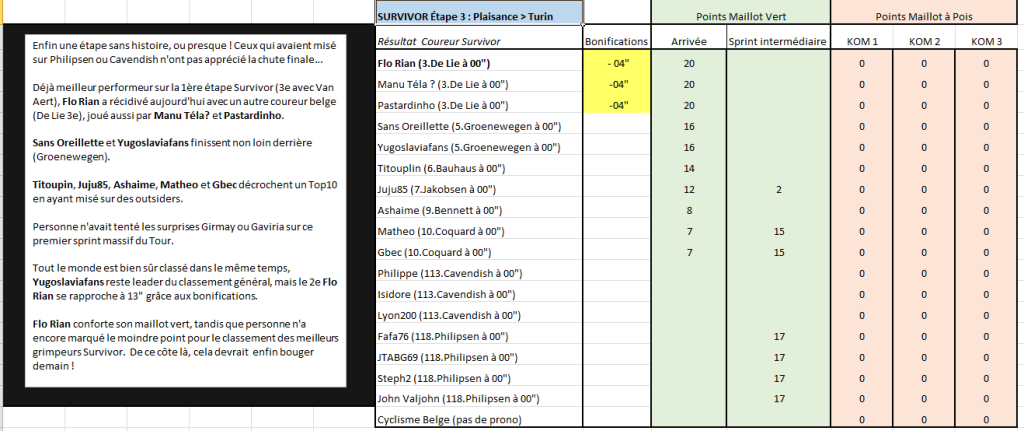1024x431 pixels.
Task: Select the KOM 1 column header
Action: pos(862,41)
